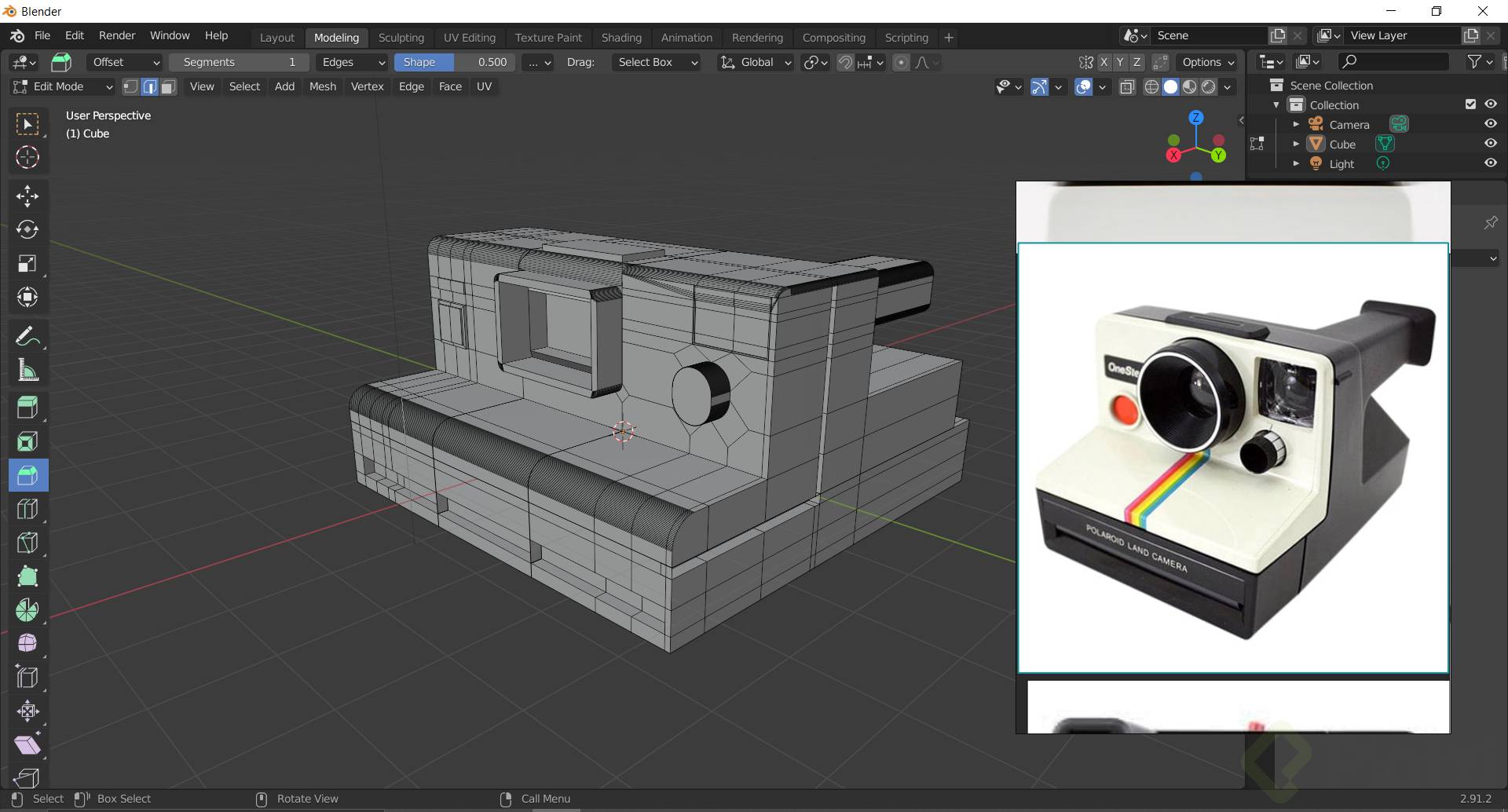The image size is (1508, 812).
Task: Open the Mesh menu
Action: pos(322,86)
